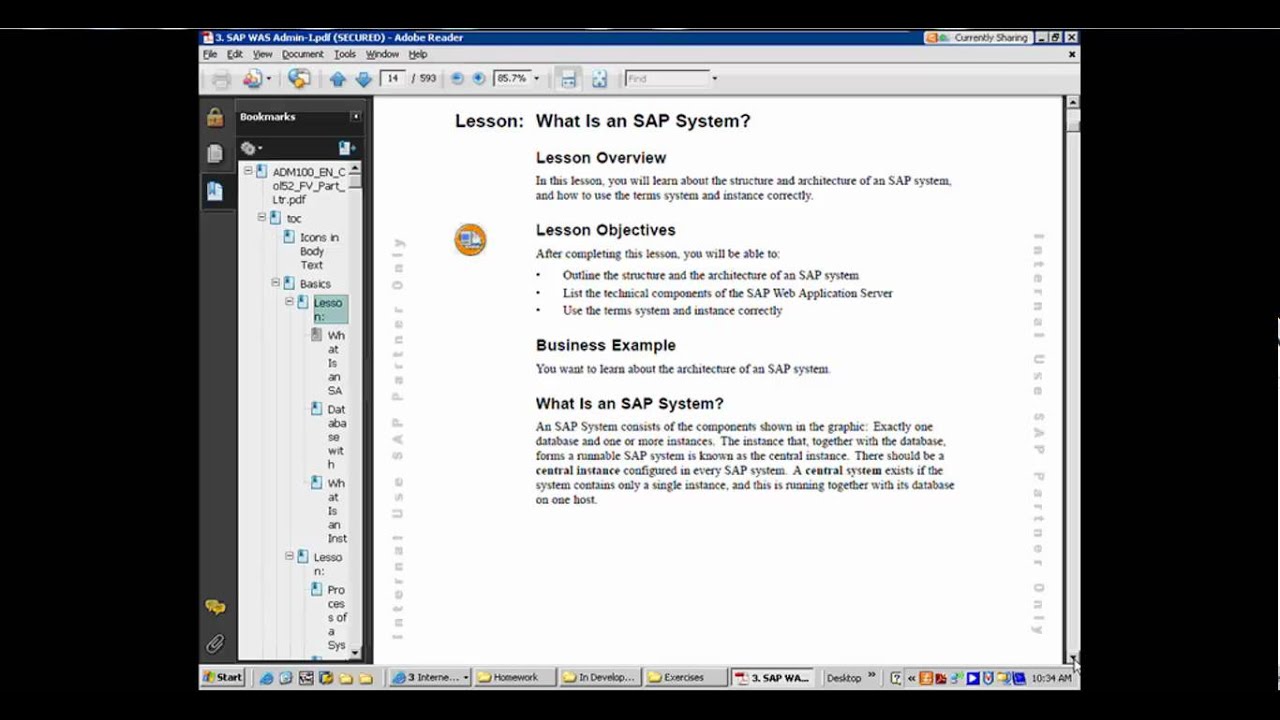1280x720 pixels.
Task: Select 'What Is an SA' bookmark
Action: point(336,363)
